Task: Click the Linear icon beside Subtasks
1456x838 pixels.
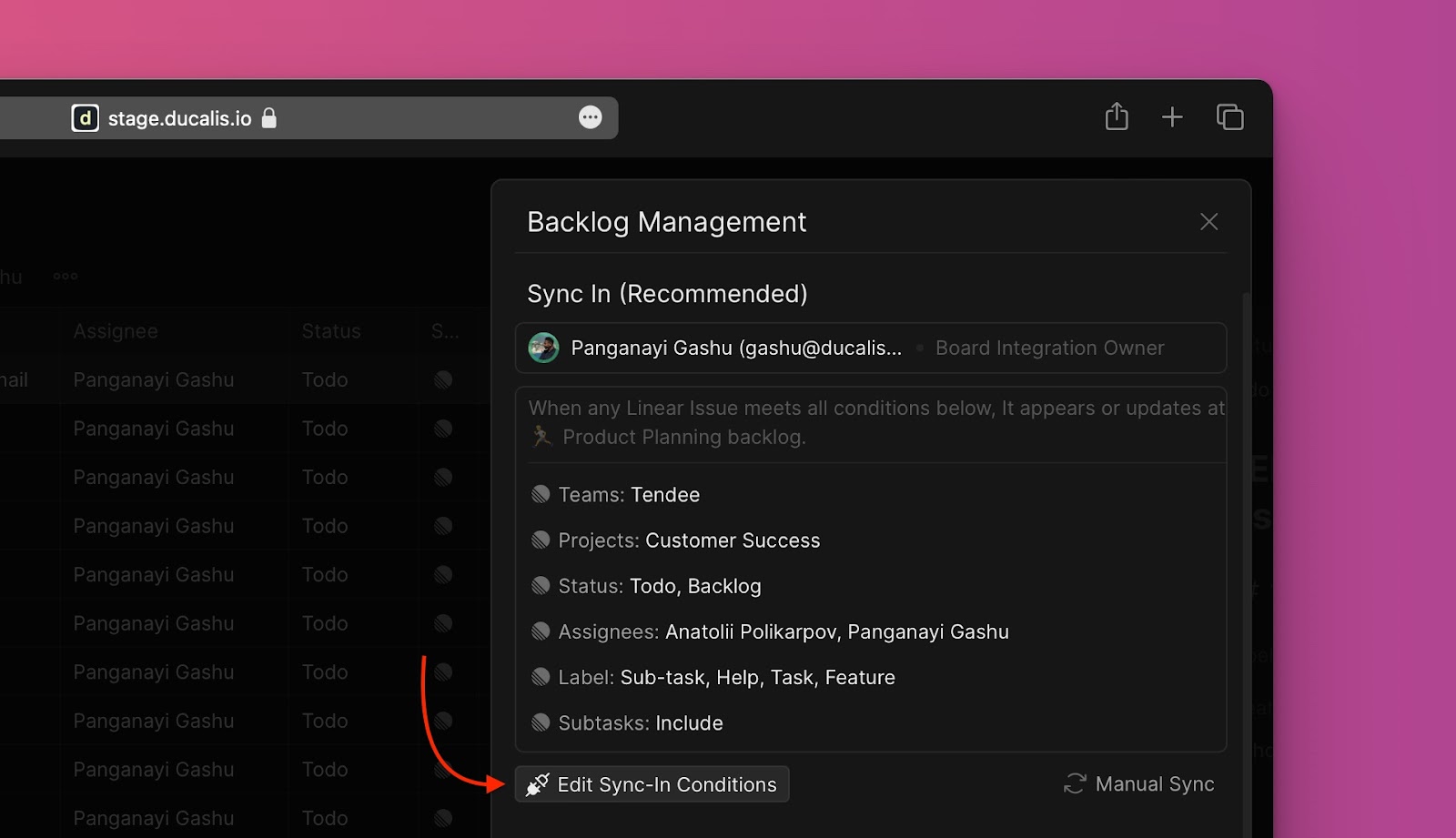Action: 541,722
